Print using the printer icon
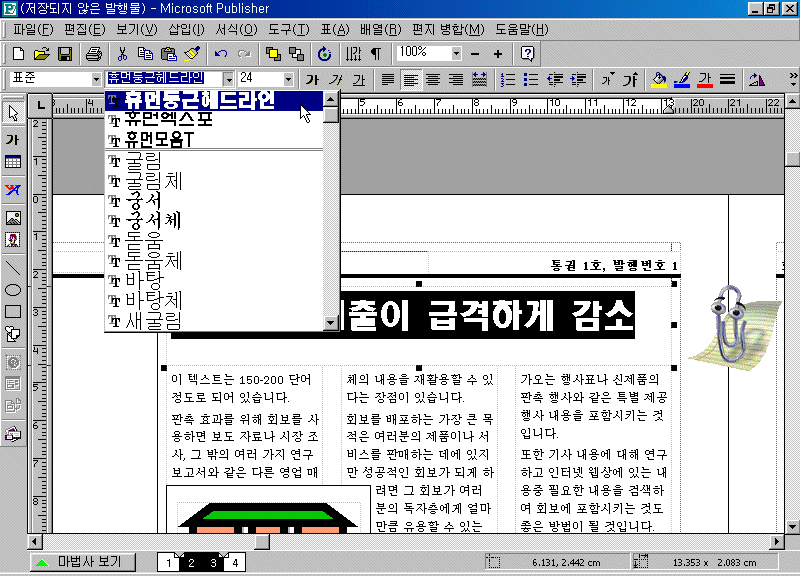 (x=94, y=54)
